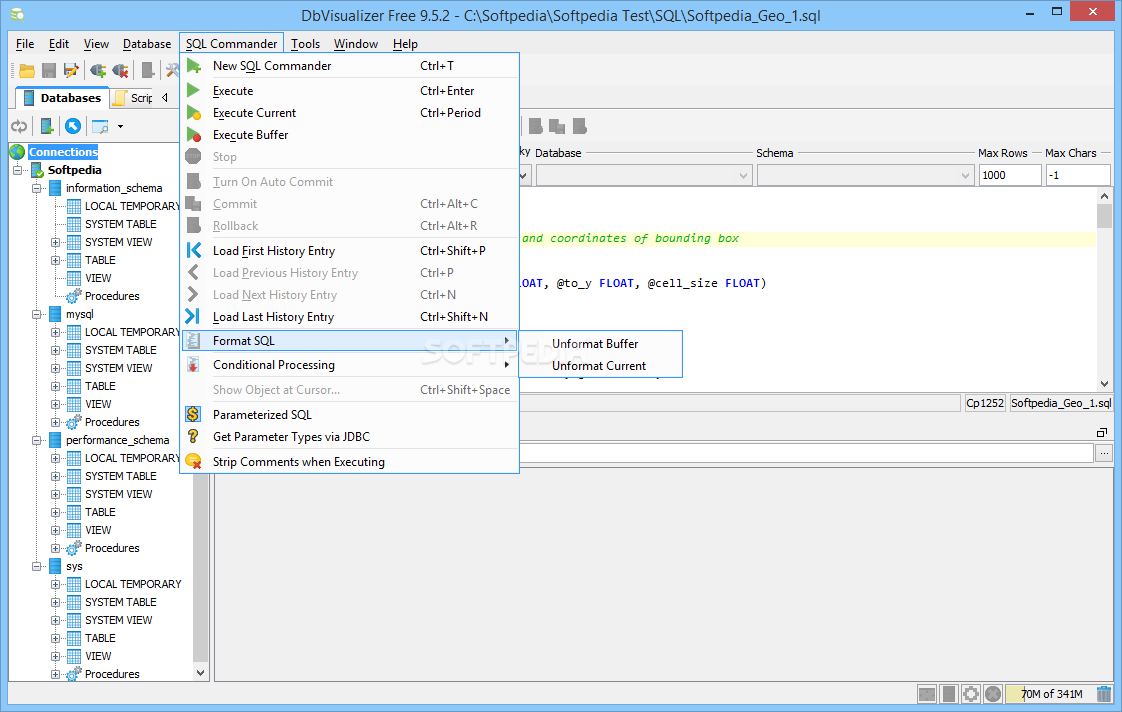Click the Save As disk with pencil icon
1122x712 pixels.
coord(71,70)
